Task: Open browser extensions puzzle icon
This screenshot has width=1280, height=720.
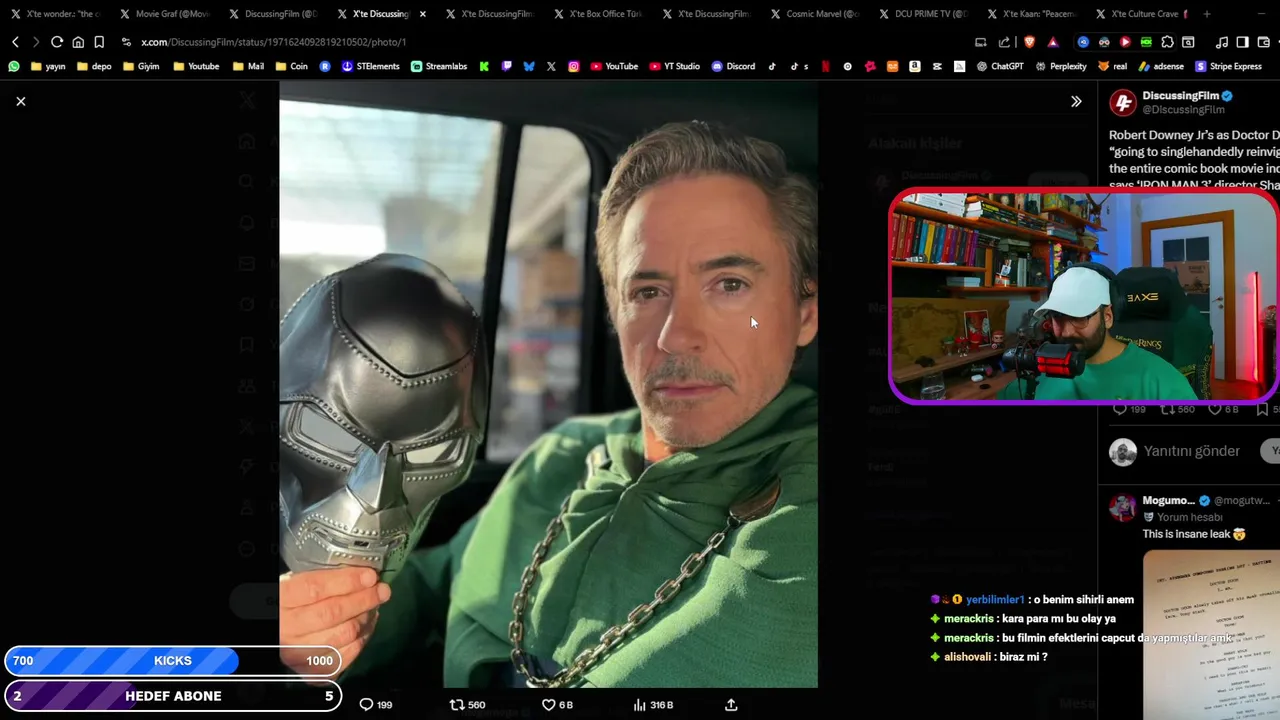Action: (x=1167, y=42)
